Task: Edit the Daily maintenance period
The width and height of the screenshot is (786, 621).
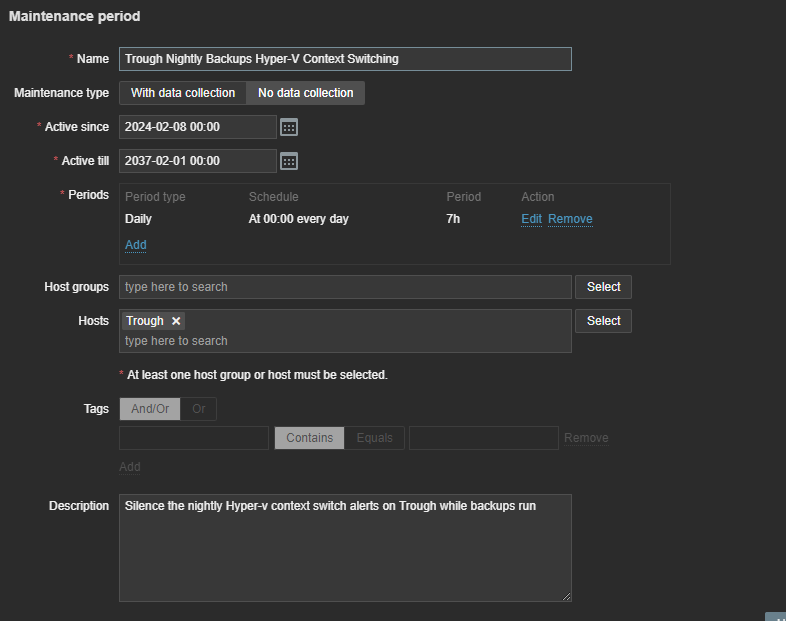Action: pos(531,219)
